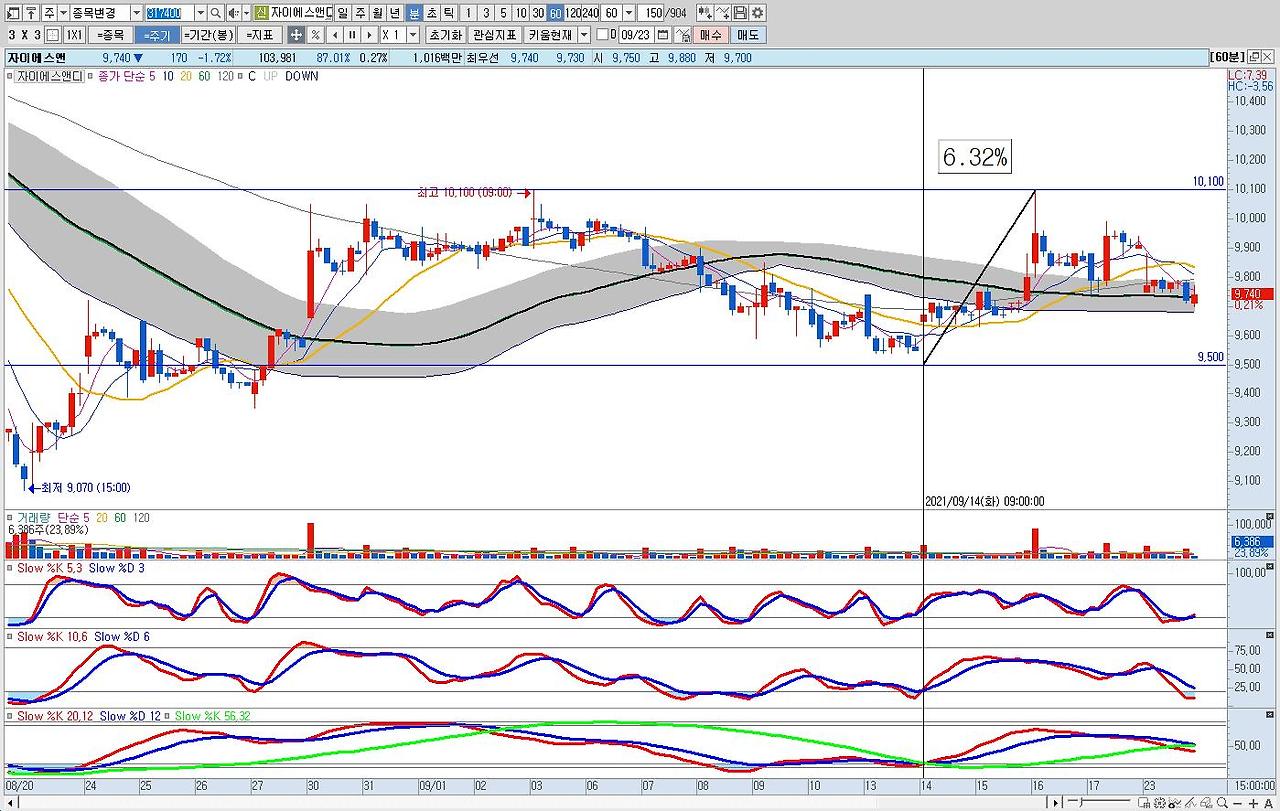Select the 초 (second) period tab
Screen dimensions: 1280x811
[431, 13]
